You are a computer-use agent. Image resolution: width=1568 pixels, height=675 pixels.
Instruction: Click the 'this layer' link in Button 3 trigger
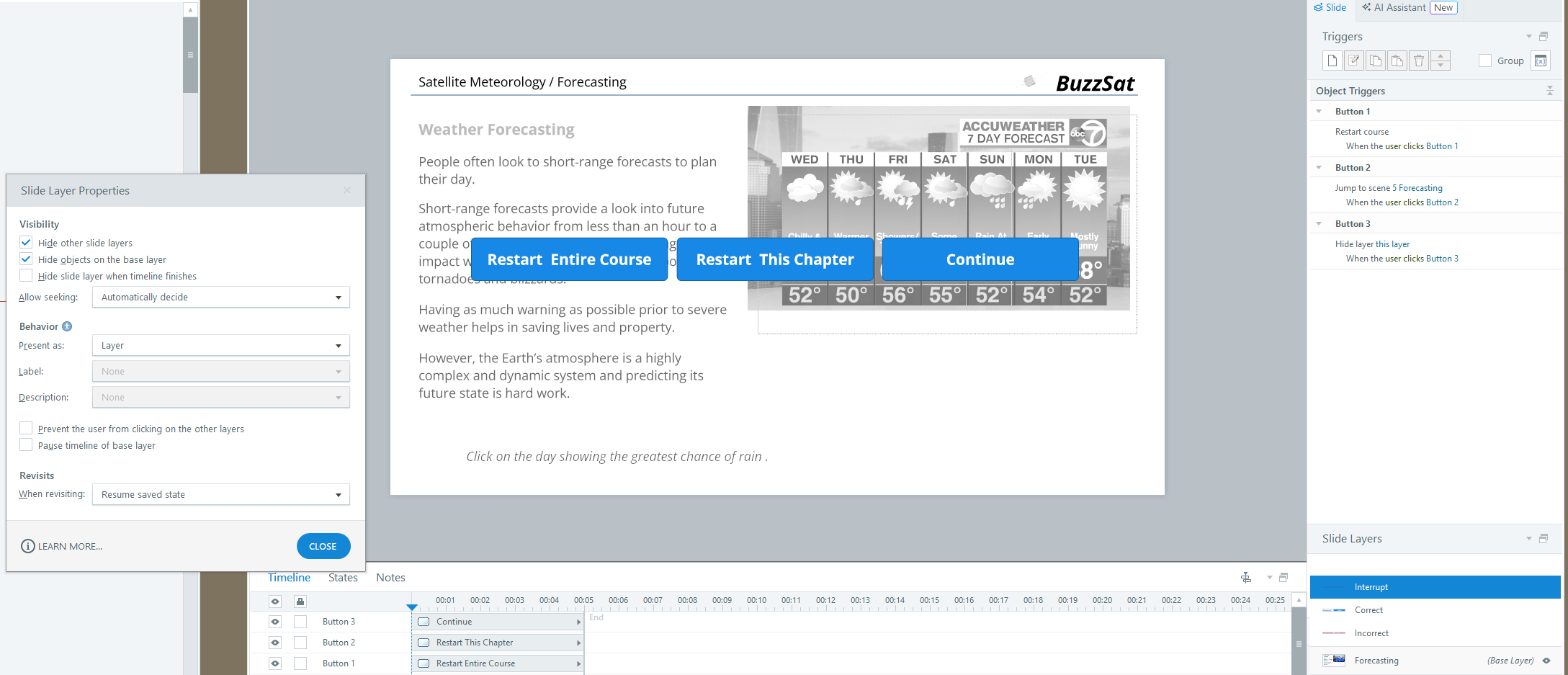pyautogui.click(x=1392, y=244)
